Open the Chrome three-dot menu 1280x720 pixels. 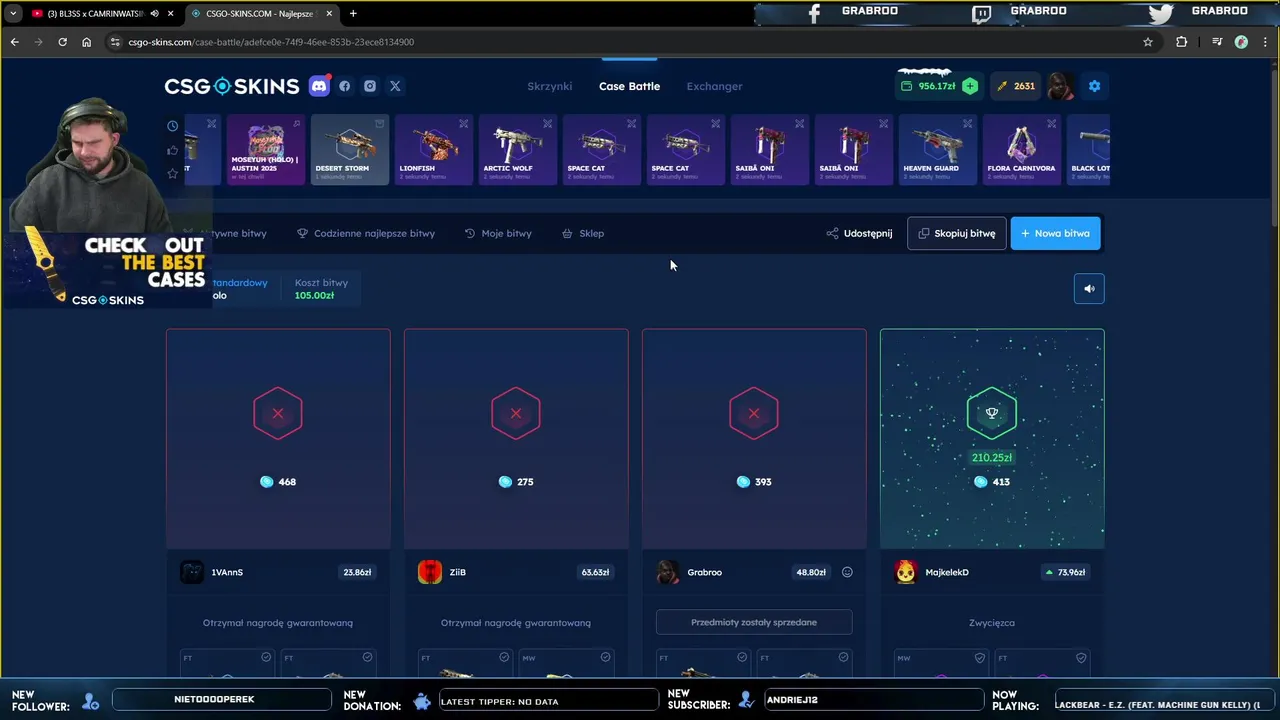point(1265,42)
